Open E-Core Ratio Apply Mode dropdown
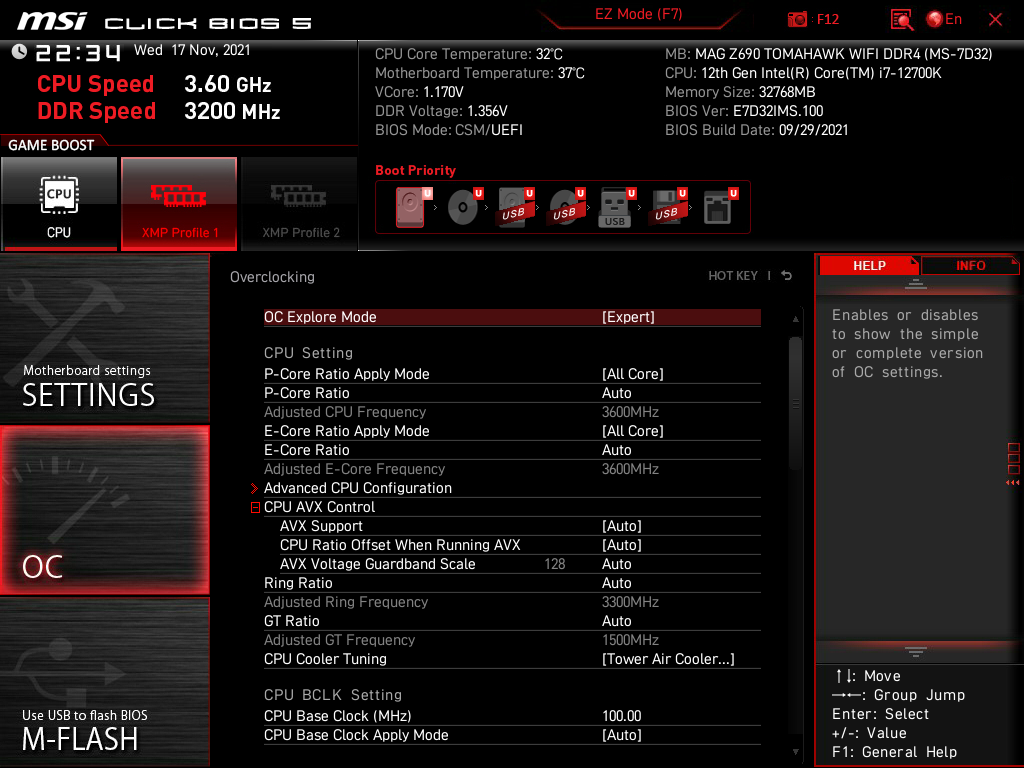 tap(632, 431)
